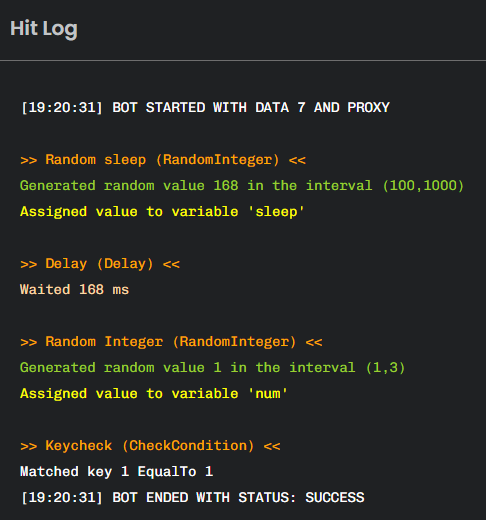Click the Hit Log heading
This screenshot has height=520, width=486.
tap(44, 29)
